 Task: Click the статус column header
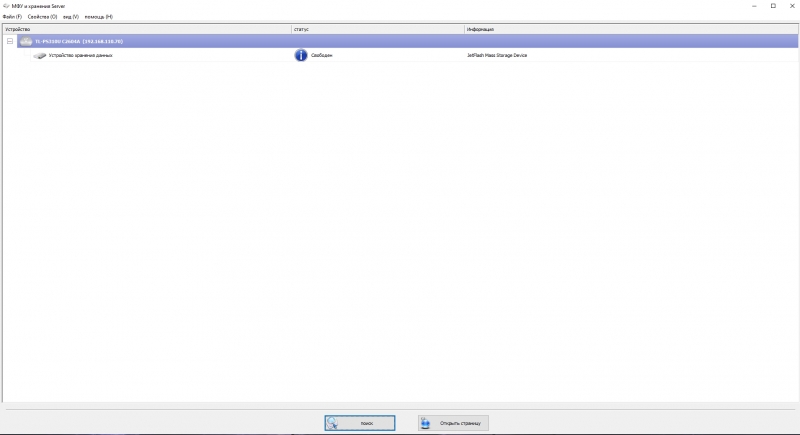tap(301, 30)
